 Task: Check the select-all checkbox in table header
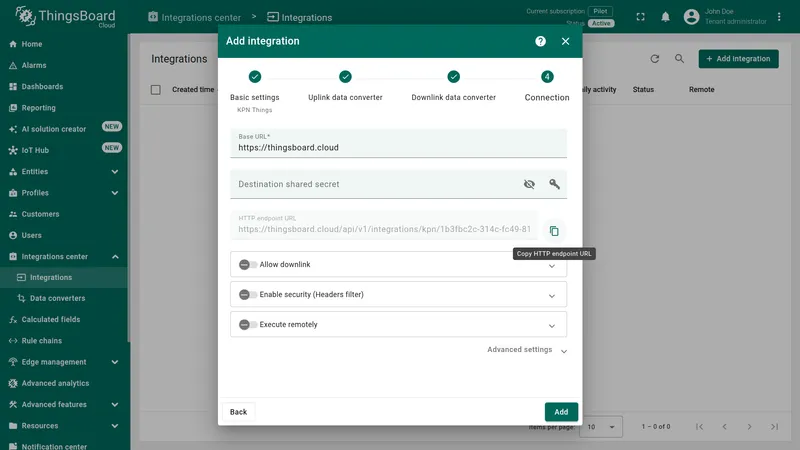(156, 90)
